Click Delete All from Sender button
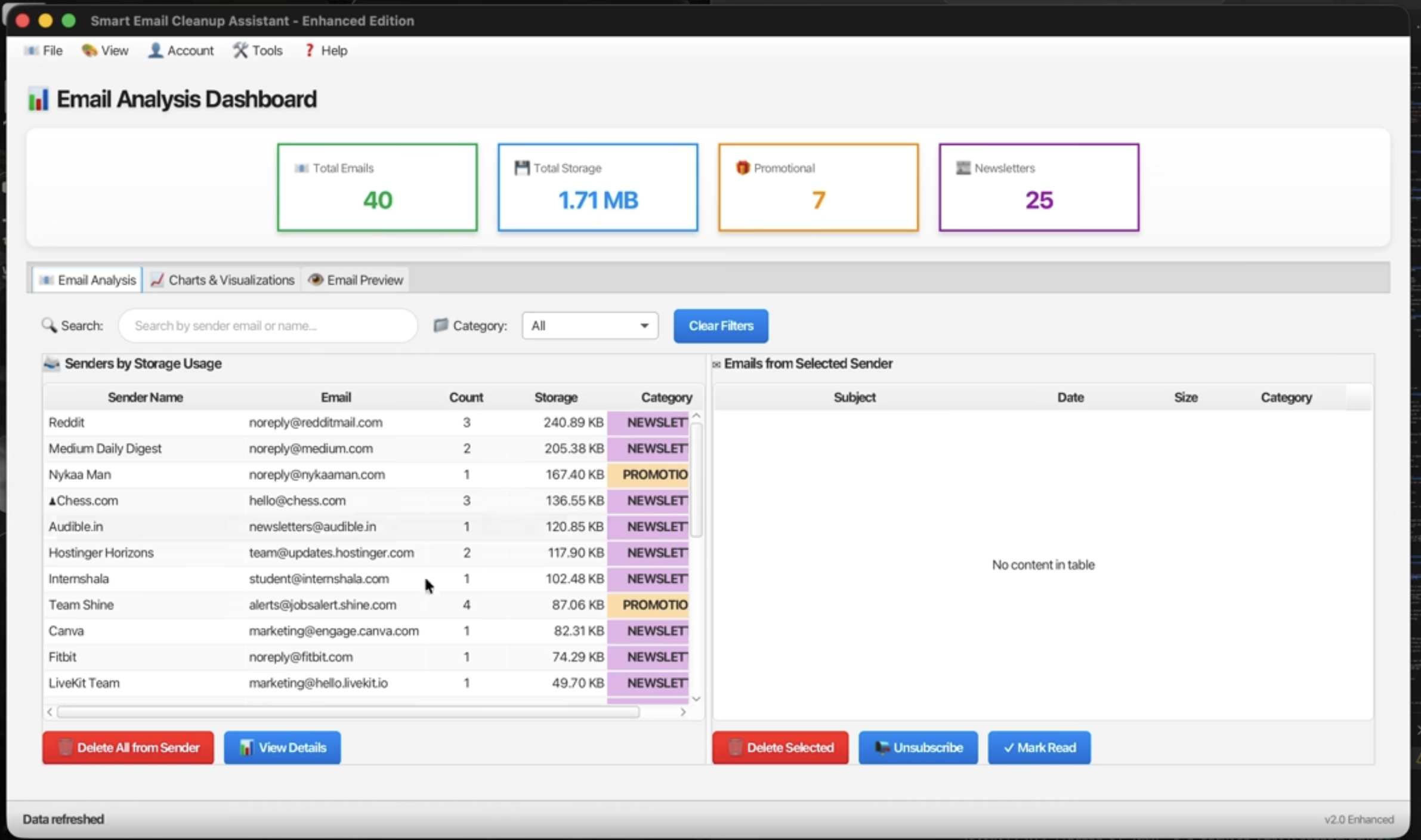The width and height of the screenshot is (1421, 840). (128, 748)
